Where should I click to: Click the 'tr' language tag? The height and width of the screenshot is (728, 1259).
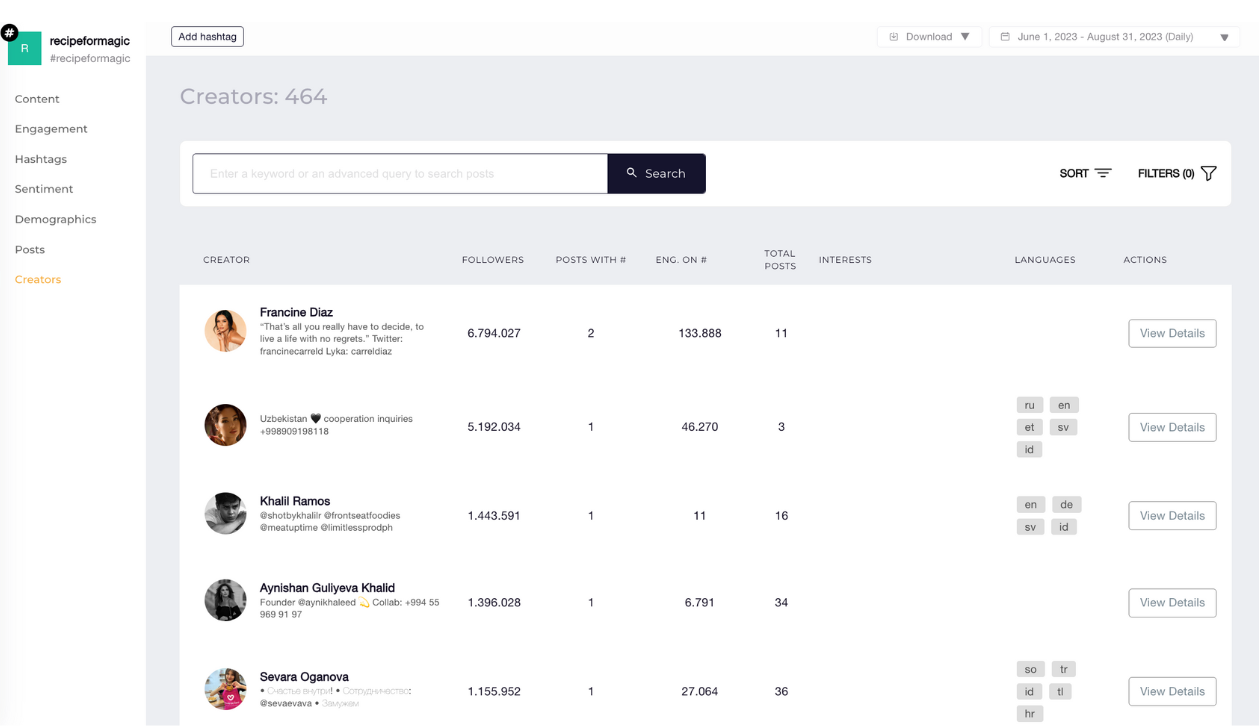1064,669
